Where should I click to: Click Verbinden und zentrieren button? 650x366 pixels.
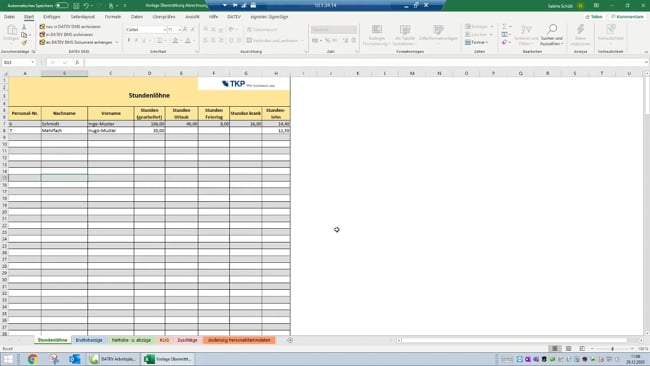[273, 41]
